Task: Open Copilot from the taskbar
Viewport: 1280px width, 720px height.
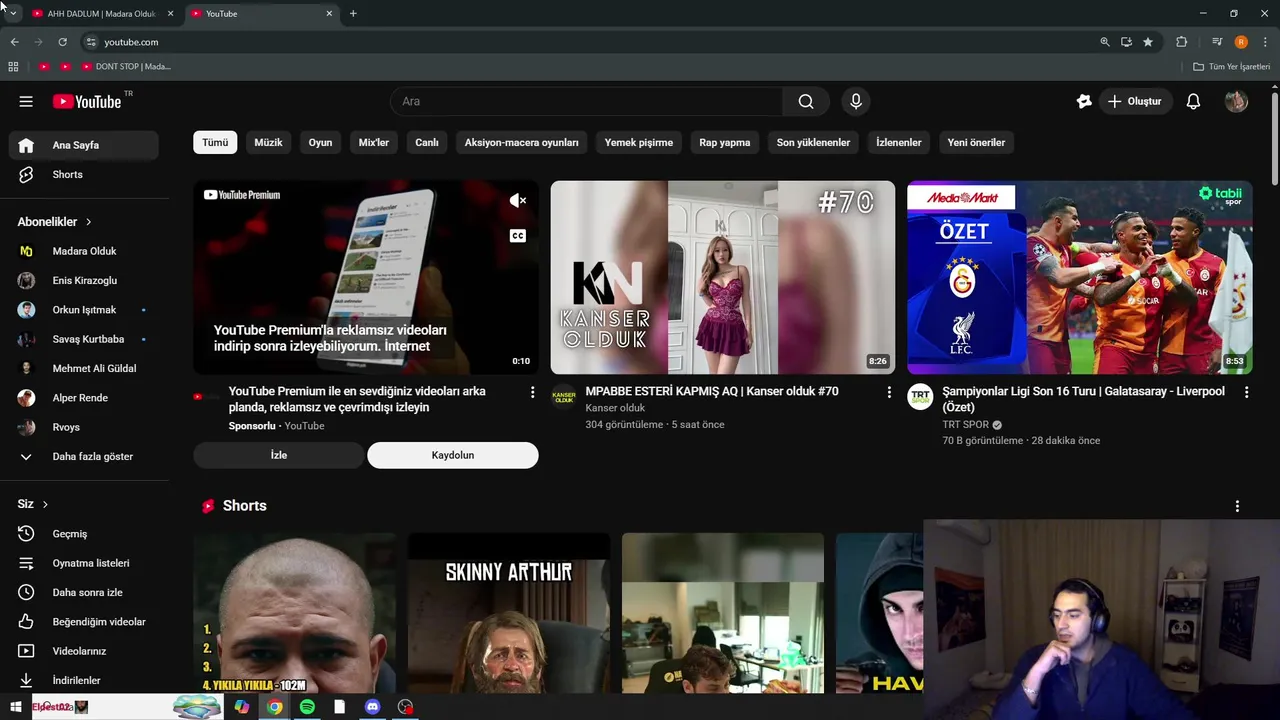Action: [x=242, y=707]
